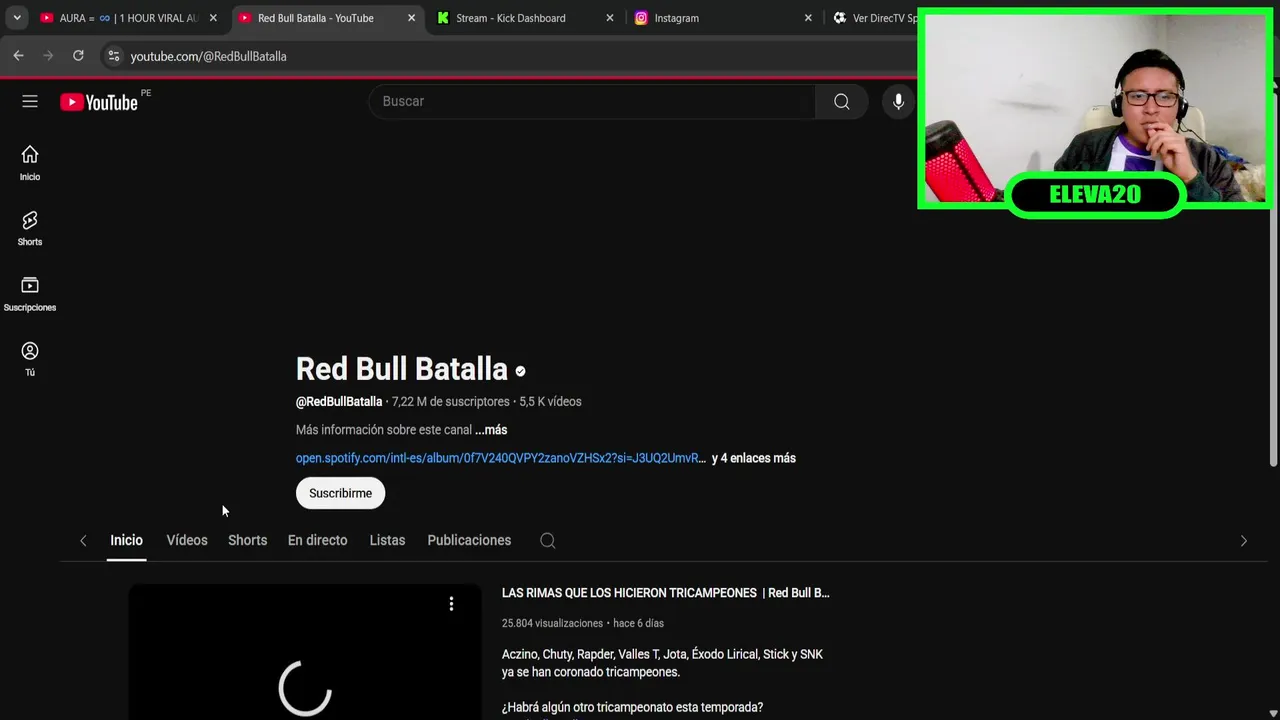Image resolution: width=1280 pixels, height=720 pixels.
Task: Go forward with the browser forward arrow
Action: [48, 56]
